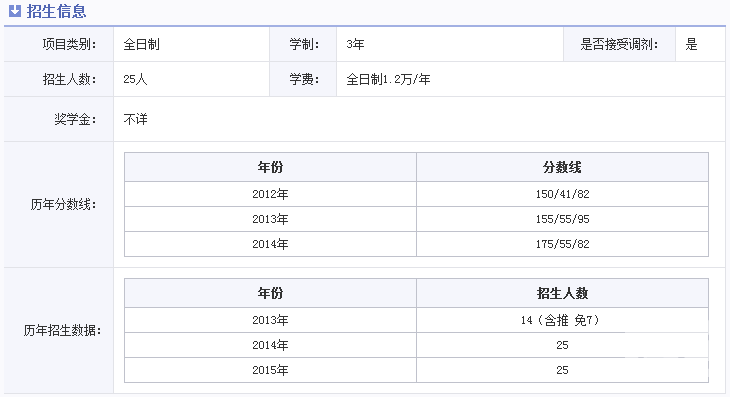Click the 2014年 cell in the 历年招生数据 table
Viewport: 730px width, 397px height.
[270, 345]
